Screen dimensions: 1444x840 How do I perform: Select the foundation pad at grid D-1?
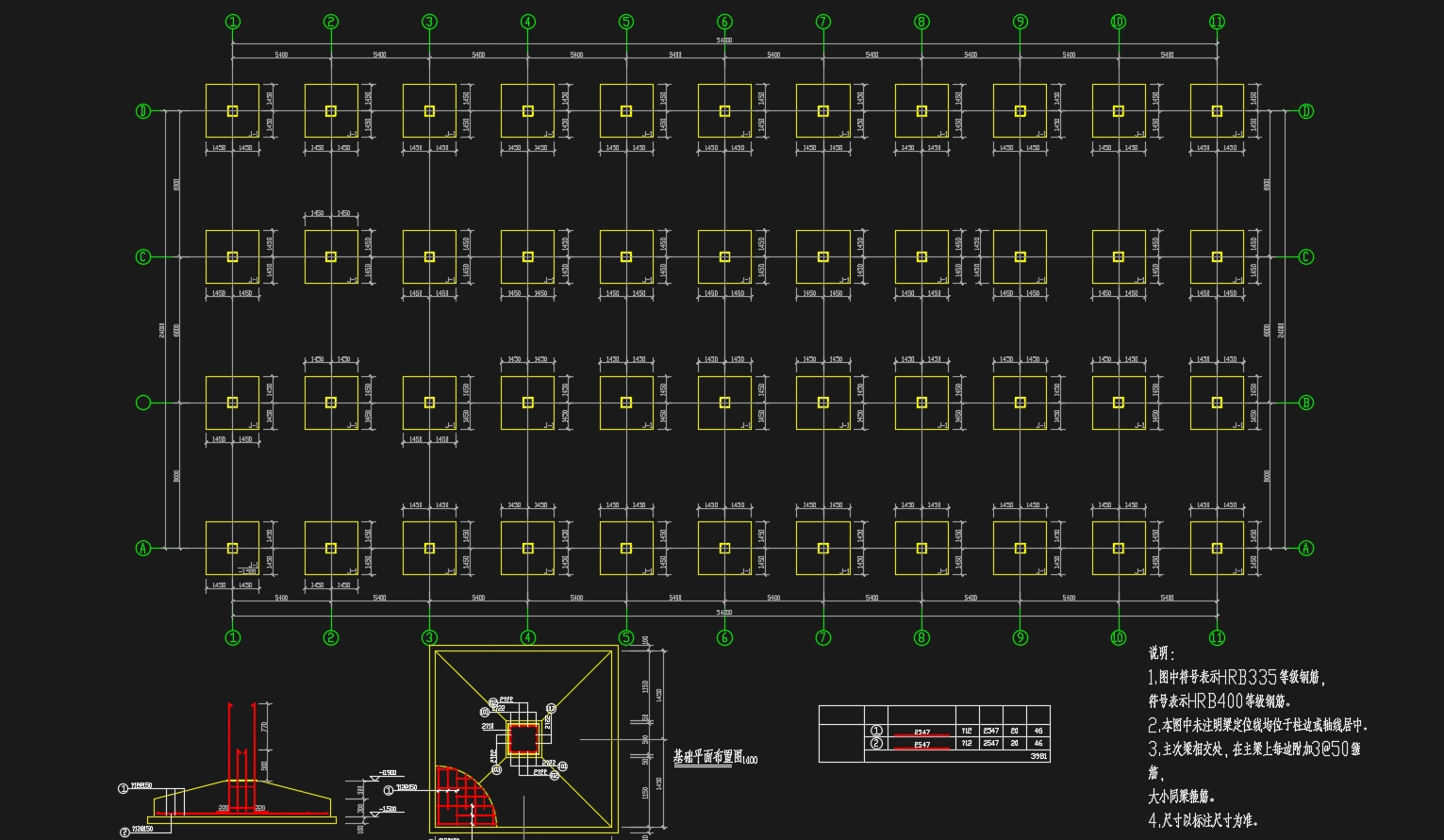pyautogui.click(x=233, y=111)
